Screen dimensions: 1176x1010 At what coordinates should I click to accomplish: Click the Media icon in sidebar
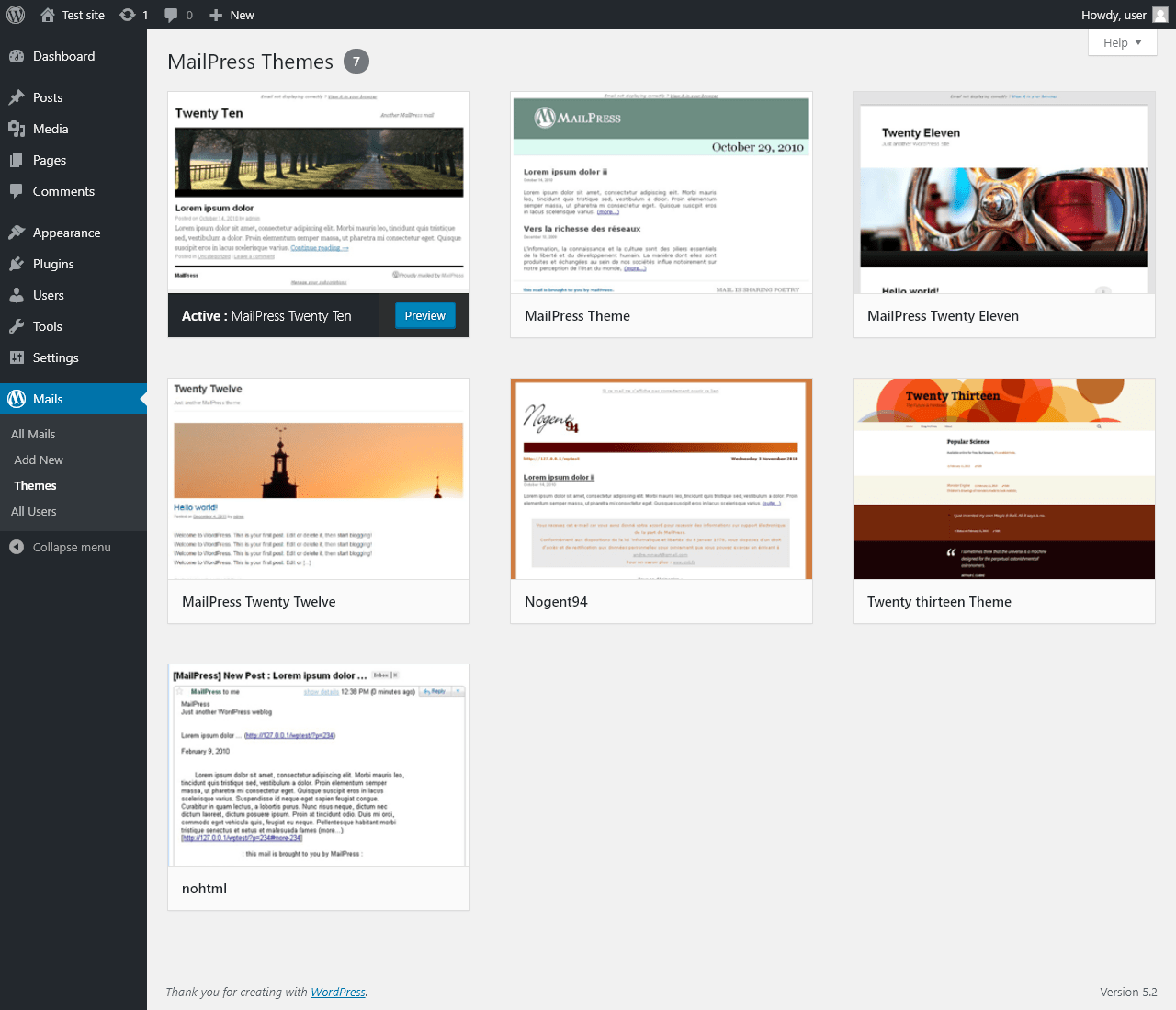click(x=17, y=129)
